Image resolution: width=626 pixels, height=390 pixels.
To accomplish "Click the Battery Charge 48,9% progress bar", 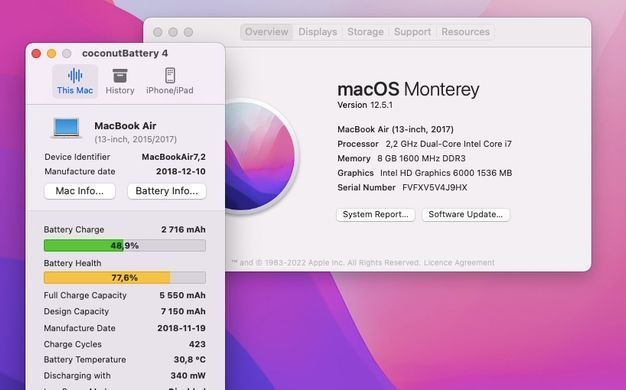I will (125, 245).
